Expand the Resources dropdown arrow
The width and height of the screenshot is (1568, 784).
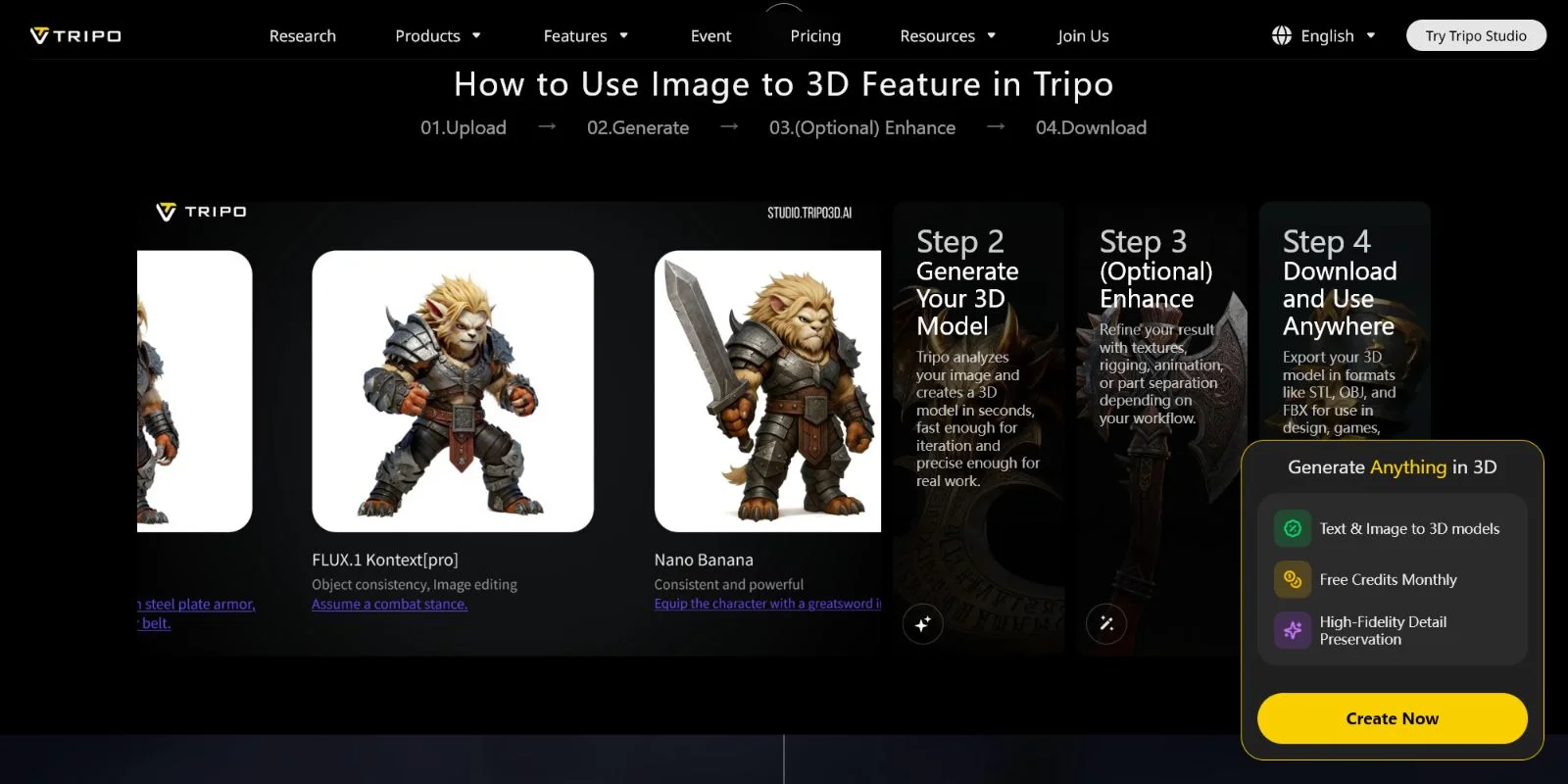pyautogui.click(x=992, y=36)
